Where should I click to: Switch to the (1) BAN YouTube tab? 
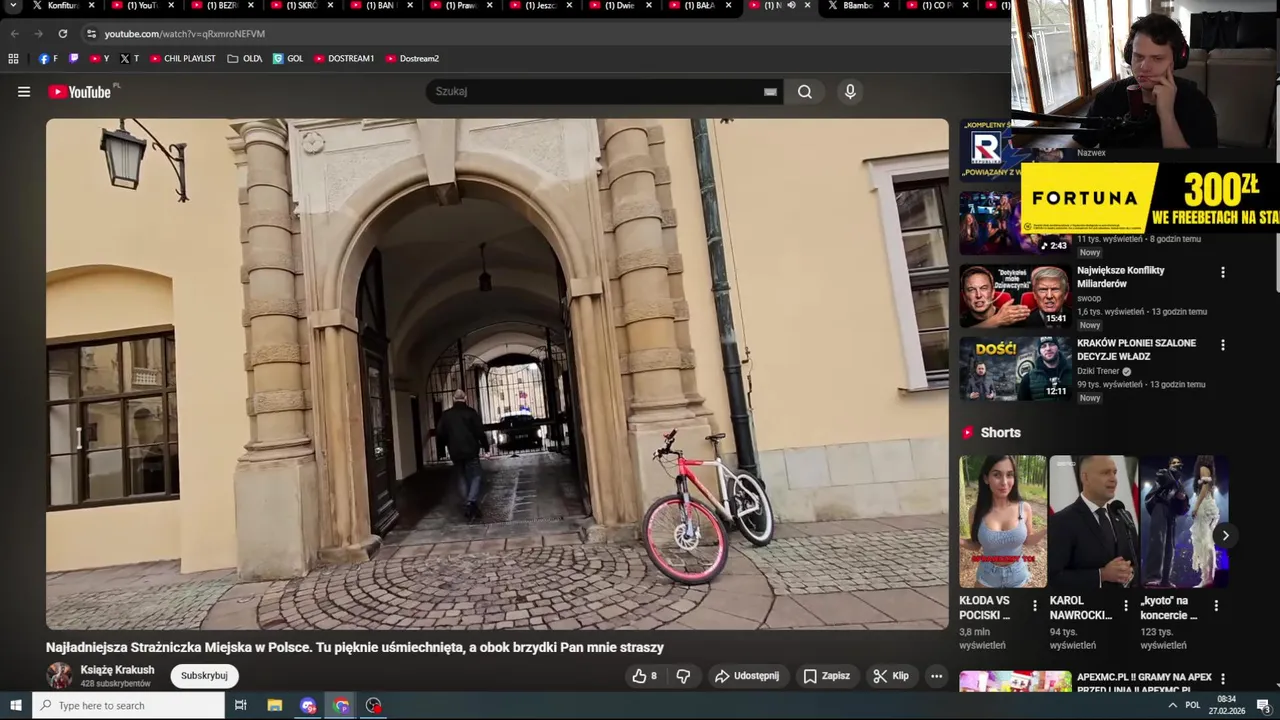(380, 6)
